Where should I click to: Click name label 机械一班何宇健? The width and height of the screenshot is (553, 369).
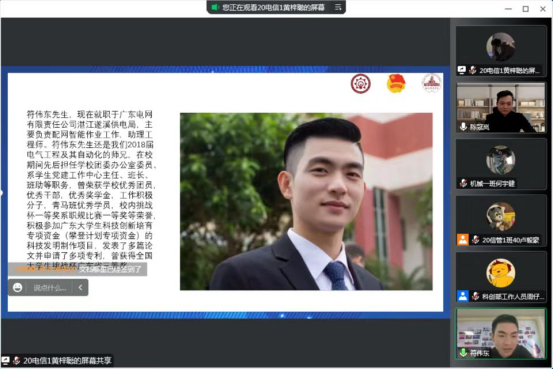[x=492, y=183]
